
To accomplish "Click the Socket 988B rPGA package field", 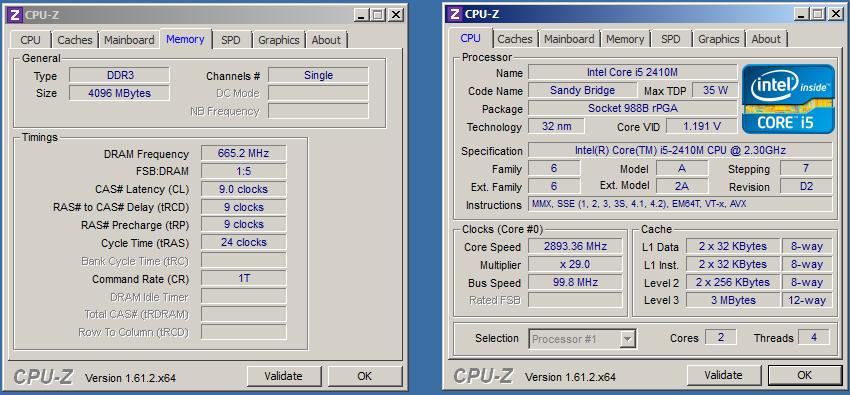I will click(633, 108).
